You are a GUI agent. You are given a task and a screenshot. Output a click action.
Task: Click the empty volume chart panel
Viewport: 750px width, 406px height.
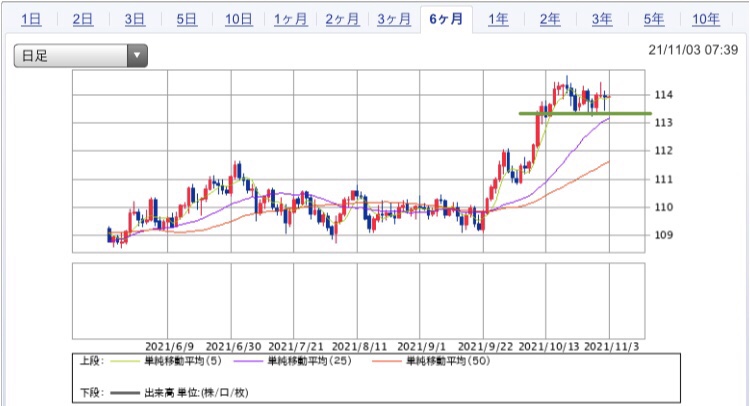(x=358, y=301)
